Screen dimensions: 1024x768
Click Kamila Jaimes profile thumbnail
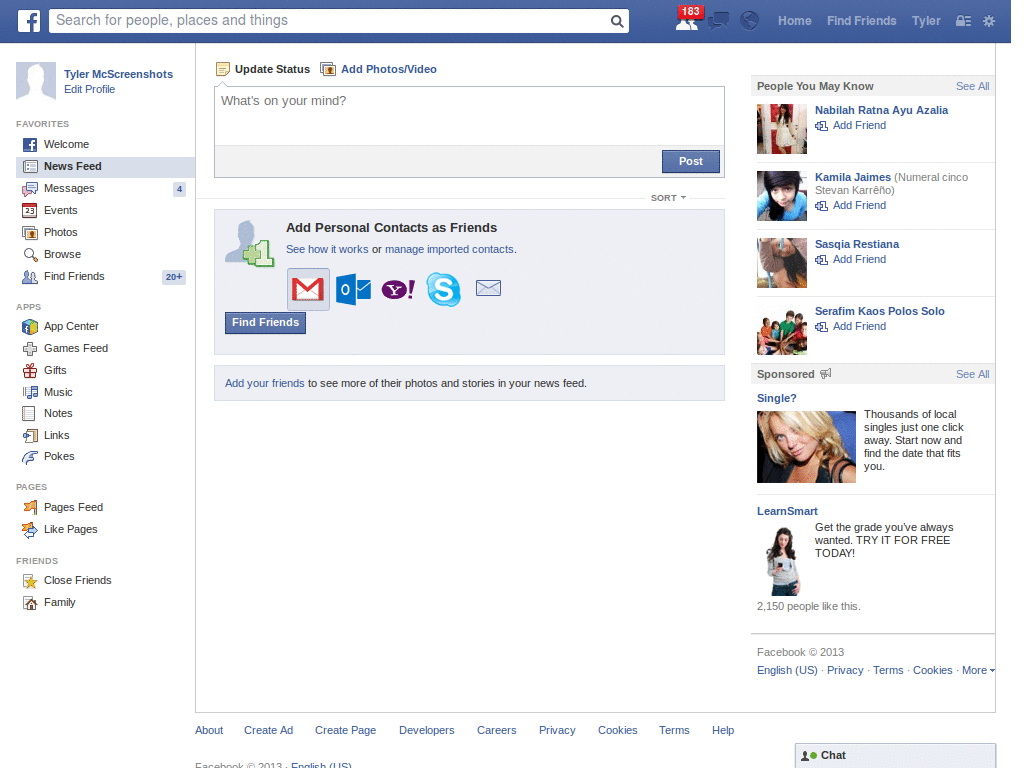[782, 196]
